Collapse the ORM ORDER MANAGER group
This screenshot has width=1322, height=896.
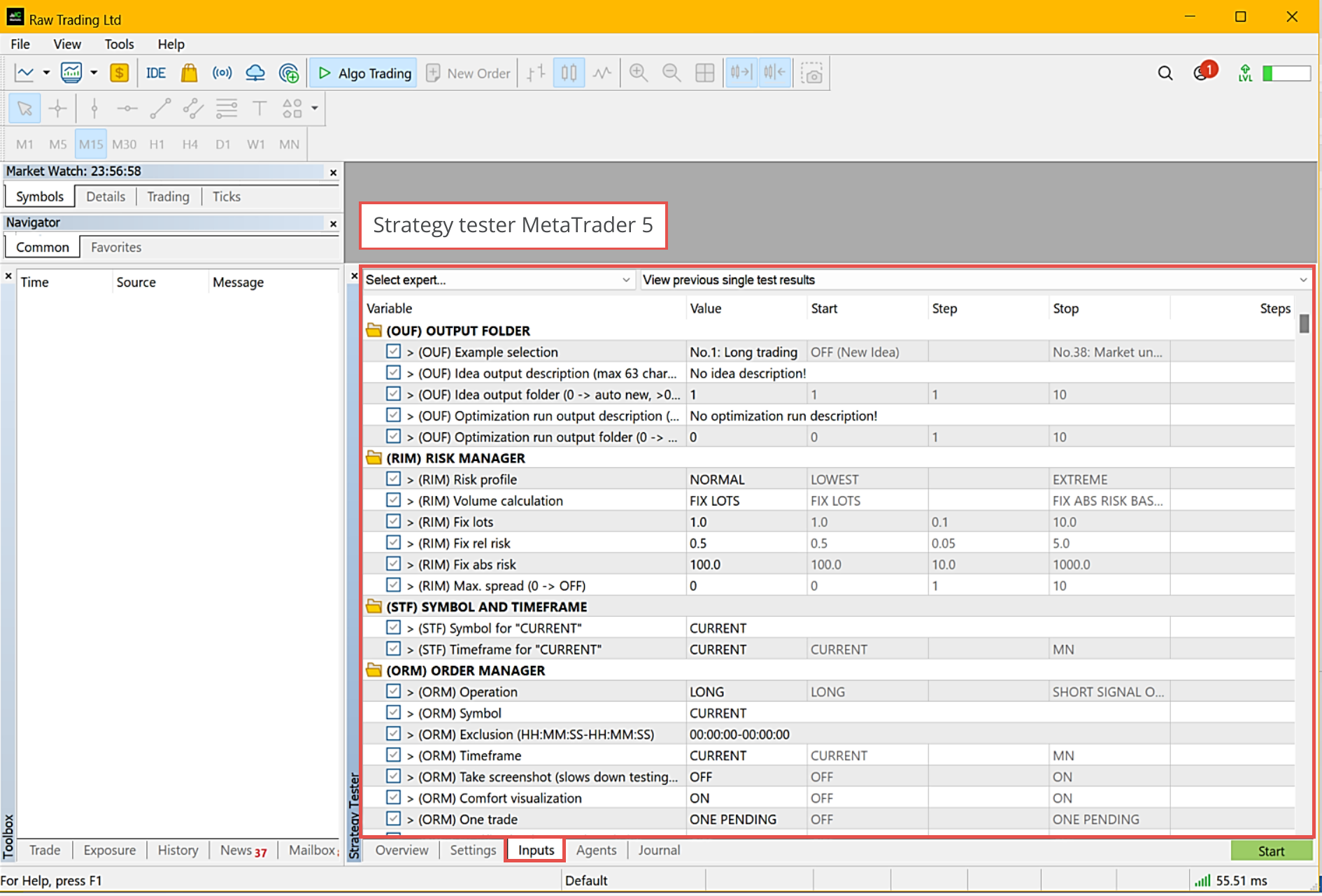(374, 670)
